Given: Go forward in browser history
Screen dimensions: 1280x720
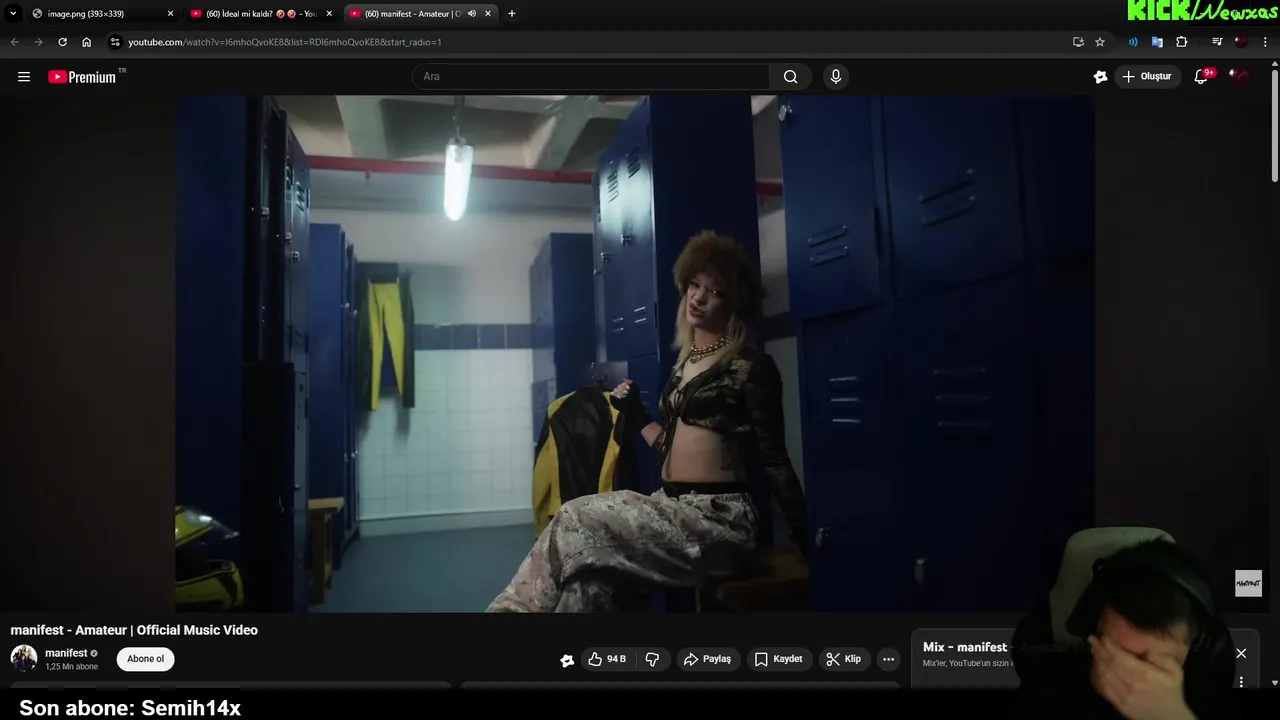Looking at the screenshot, I should point(38,42).
